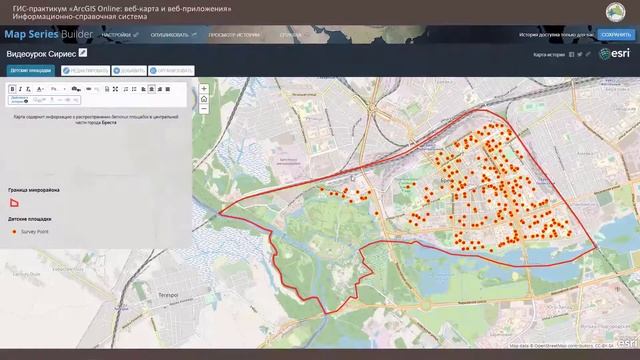Share on Twitter icon

[x=580, y=54]
